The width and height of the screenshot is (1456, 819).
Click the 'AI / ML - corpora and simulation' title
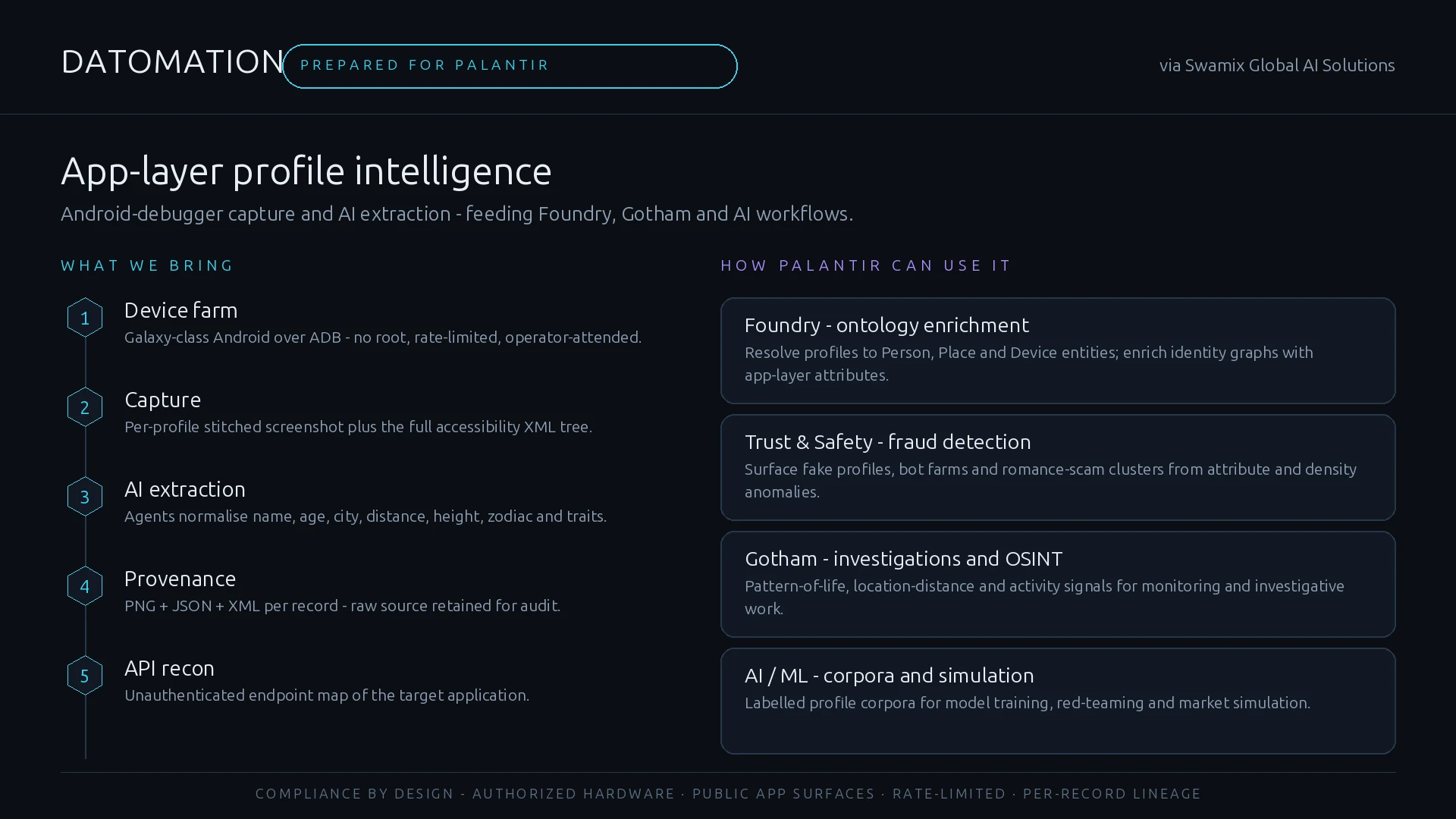(x=889, y=676)
